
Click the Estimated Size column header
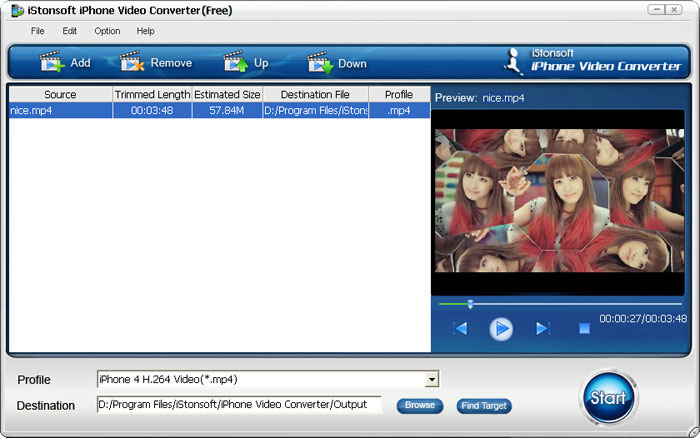point(227,95)
